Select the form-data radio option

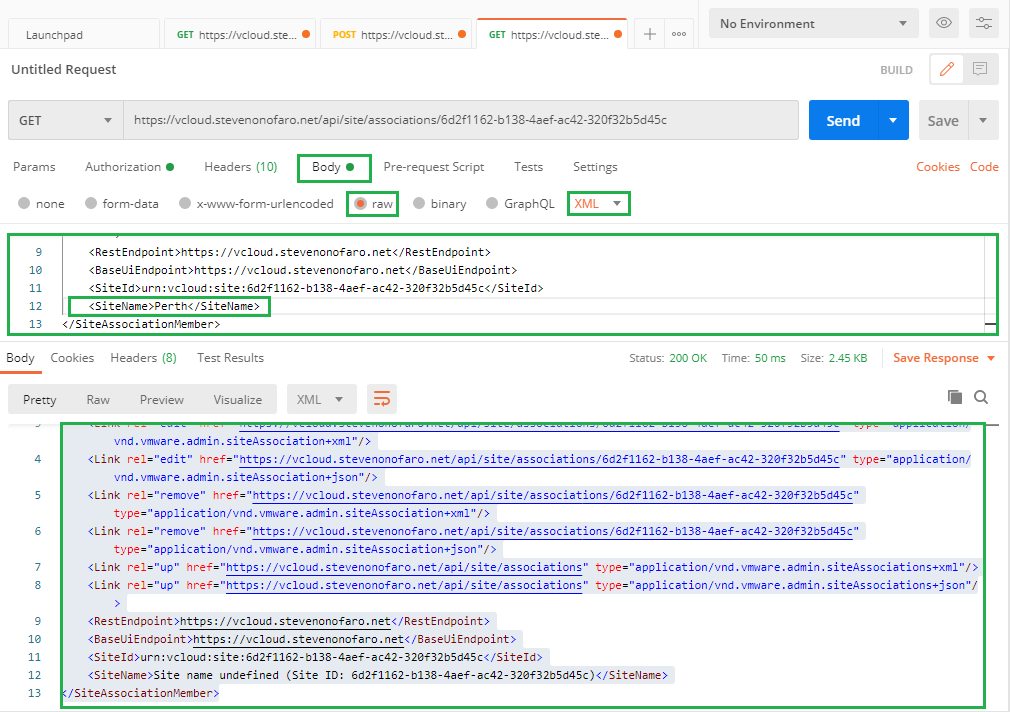tap(91, 204)
